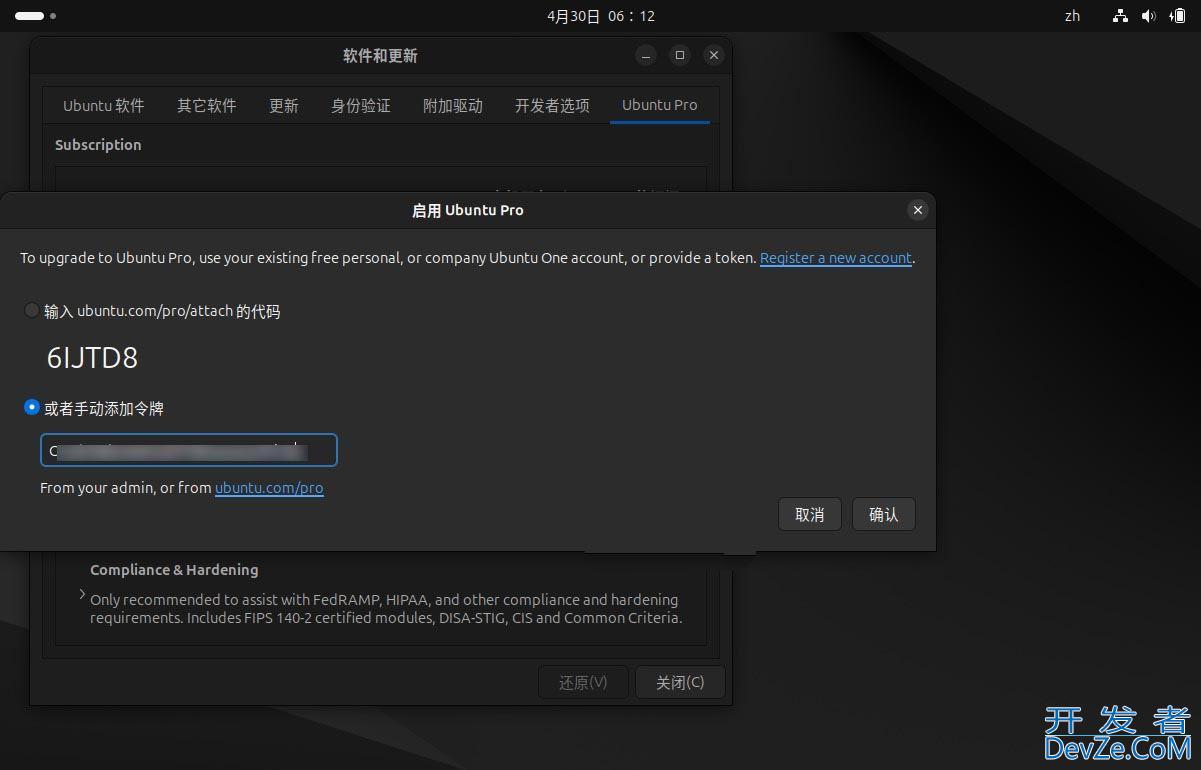Image resolution: width=1201 pixels, height=770 pixels.
Task: Select the 或者手动添加令牌 radio option
Action: click(x=32, y=408)
